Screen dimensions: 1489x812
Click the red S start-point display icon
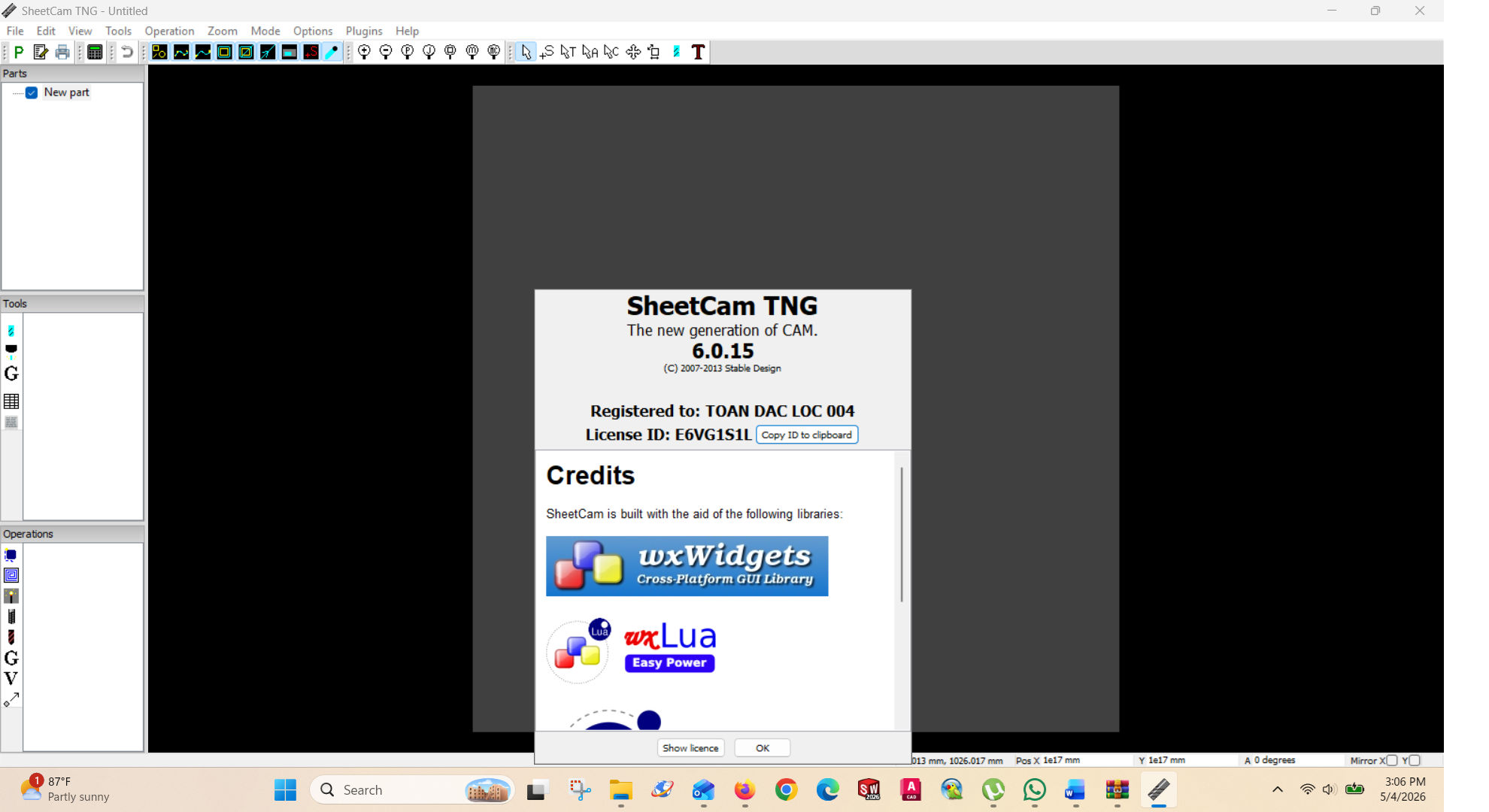click(311, 52)
